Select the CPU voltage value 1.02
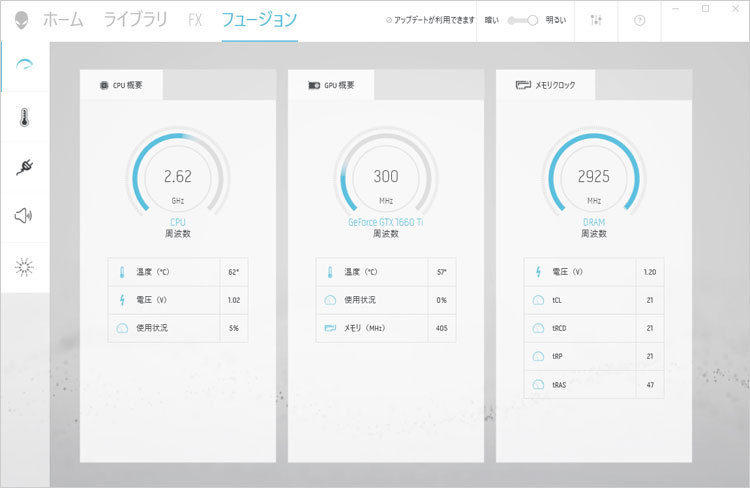 (x=233, y=300)
